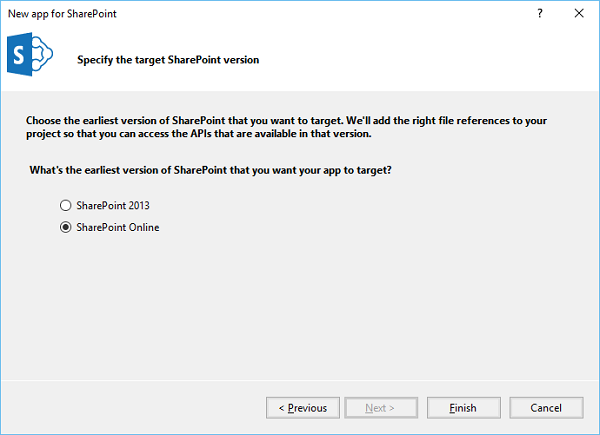600x435 pixels.
Task: Cancel the SharePoint app wizard
Action: click(x=546, y=408)
